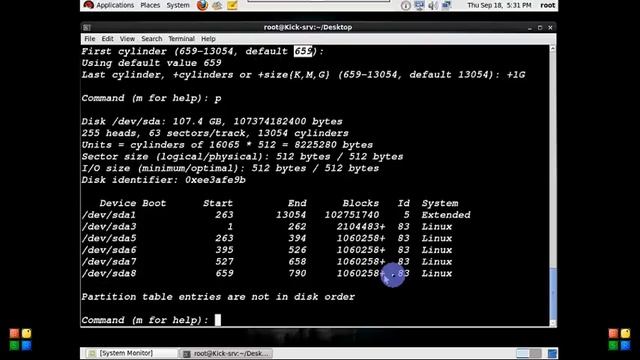The image size is (640, 360).
Task: Open the System menu in top panel
Action: [x=178, y=5]
